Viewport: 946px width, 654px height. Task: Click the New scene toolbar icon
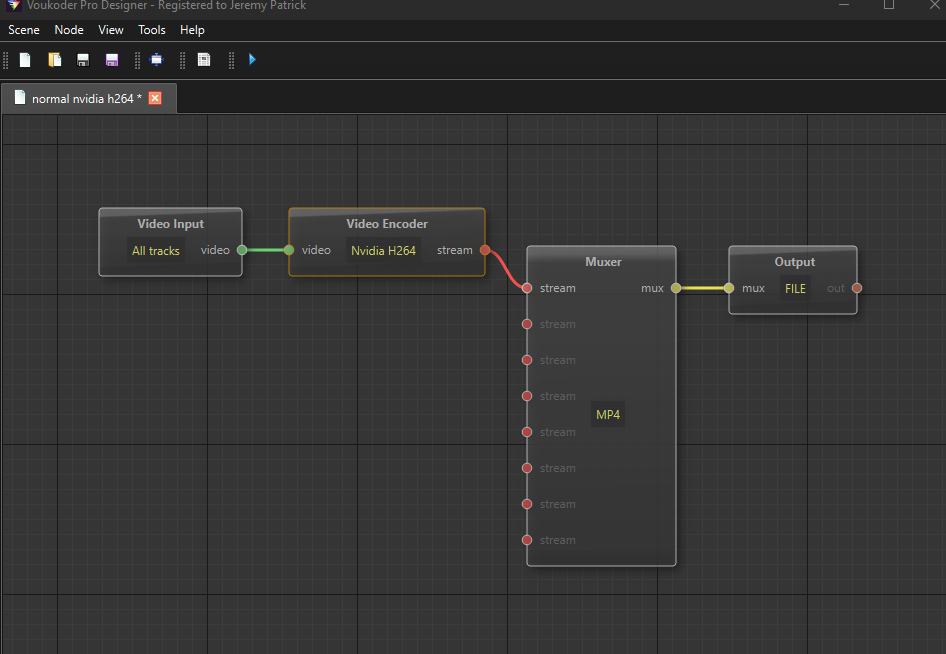pyautogui.click(x=25, y=60)
